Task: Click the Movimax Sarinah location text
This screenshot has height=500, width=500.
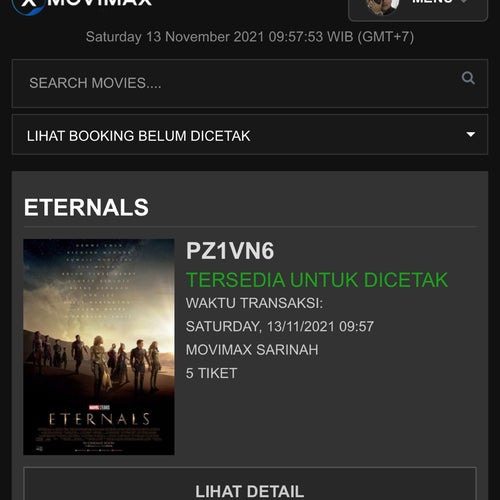Action: 252,350
